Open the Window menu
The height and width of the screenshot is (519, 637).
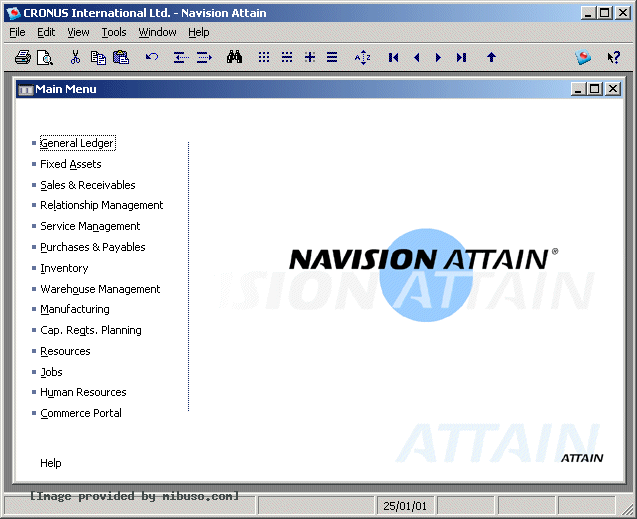coord(157,32)
